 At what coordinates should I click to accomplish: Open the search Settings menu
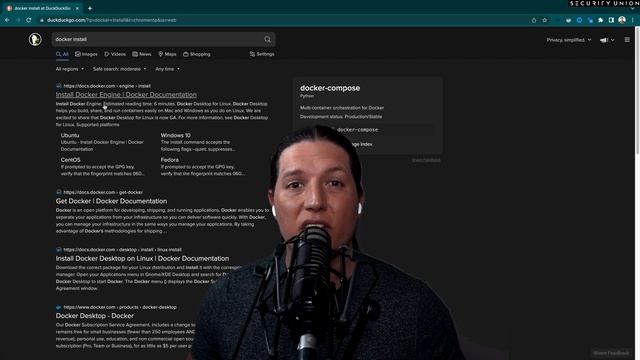[x=262, y=54]
